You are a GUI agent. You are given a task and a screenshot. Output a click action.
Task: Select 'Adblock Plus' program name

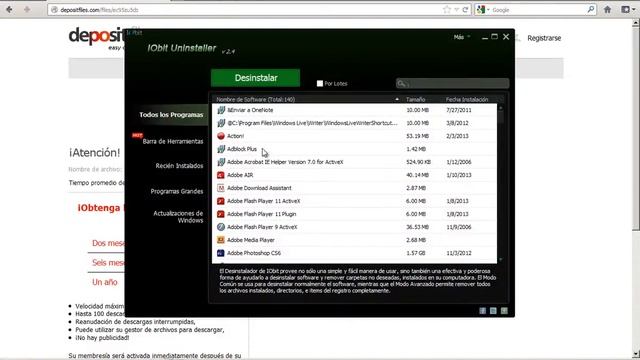(242, 149)
